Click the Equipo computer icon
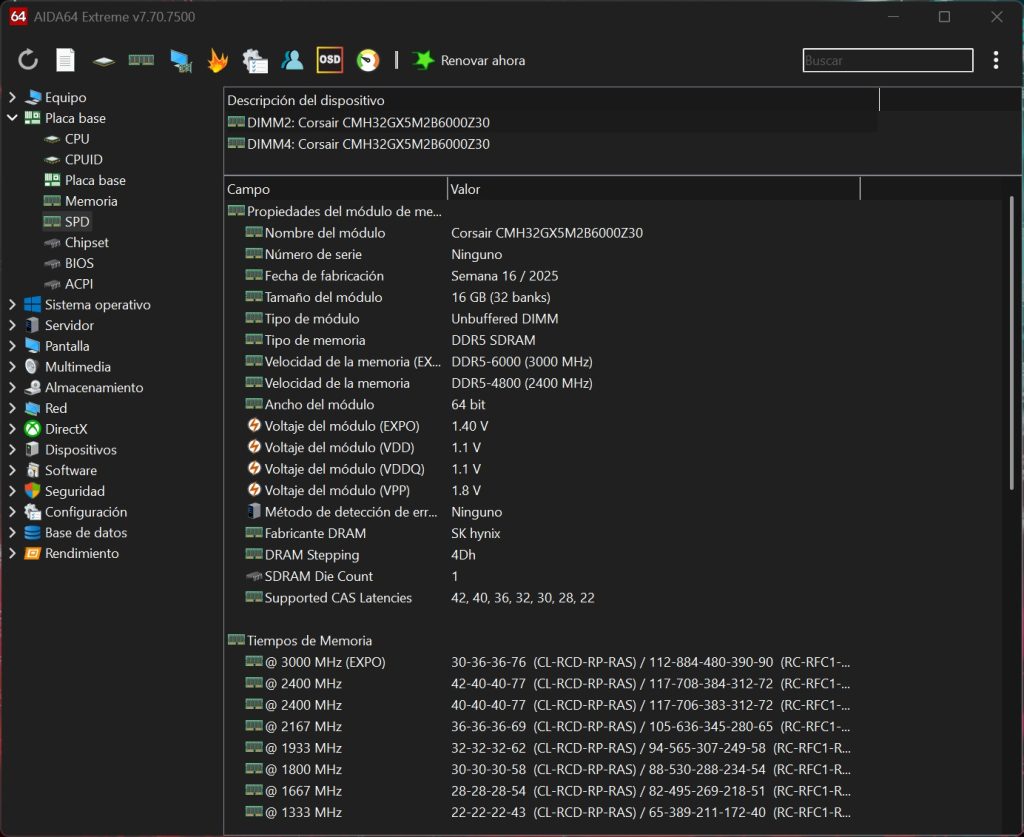The width and height of the screenshot is (1024, 837). 33,97
